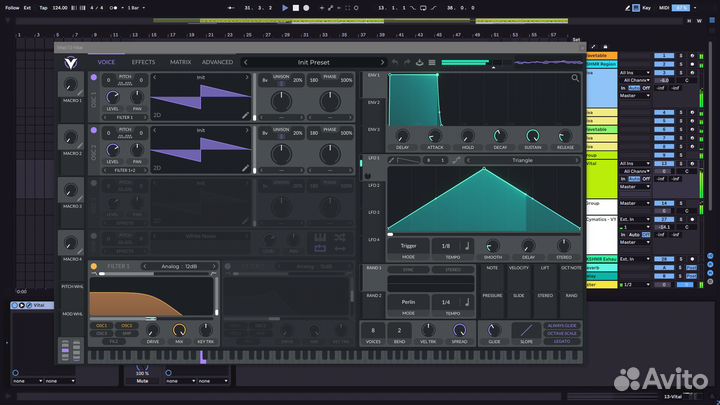Switch to Matrix tab
Screen dimensions: 720x405
180,62
